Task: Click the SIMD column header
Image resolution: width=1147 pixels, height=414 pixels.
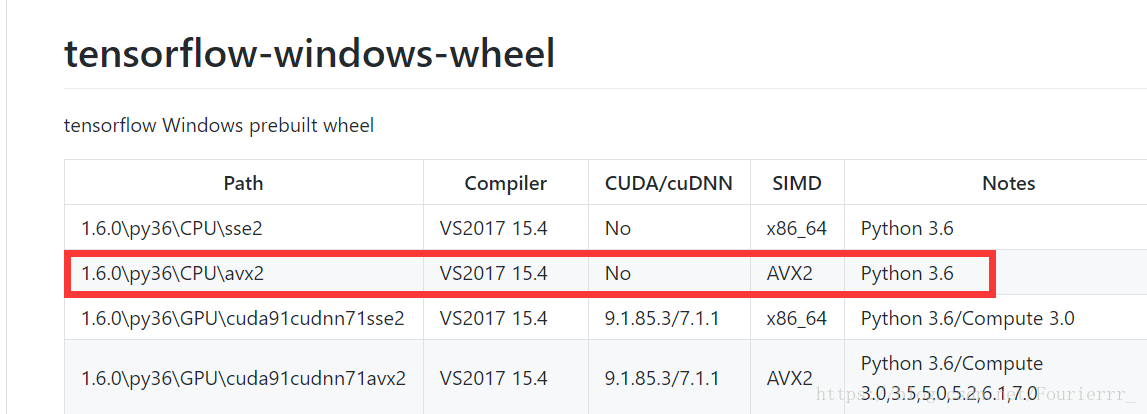Action: [797, 183]
